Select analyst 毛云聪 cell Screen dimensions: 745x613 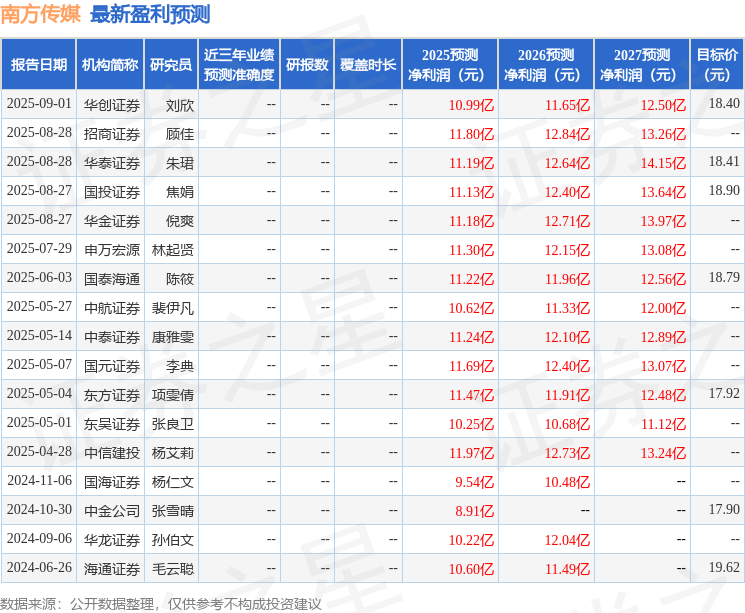click(172, 569)
